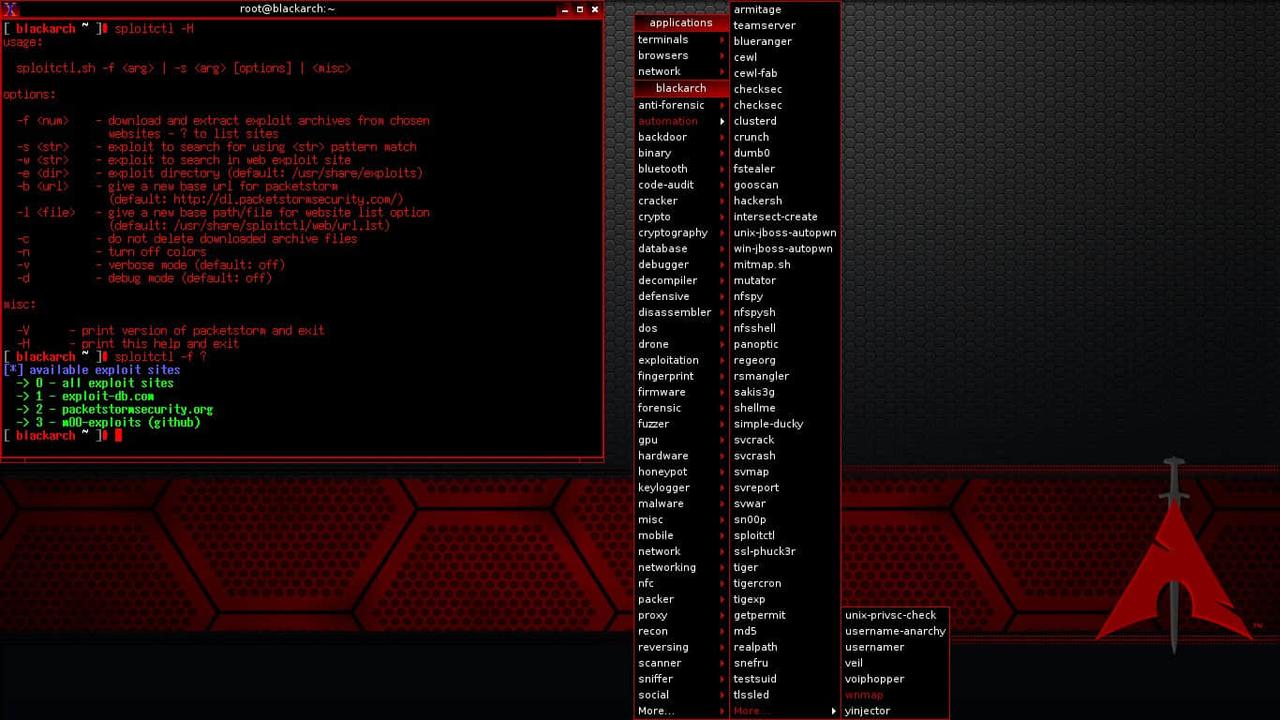This screenshot has height=720, width=1280.
Task: Launch armitage from the tool list
Action: 757,9
